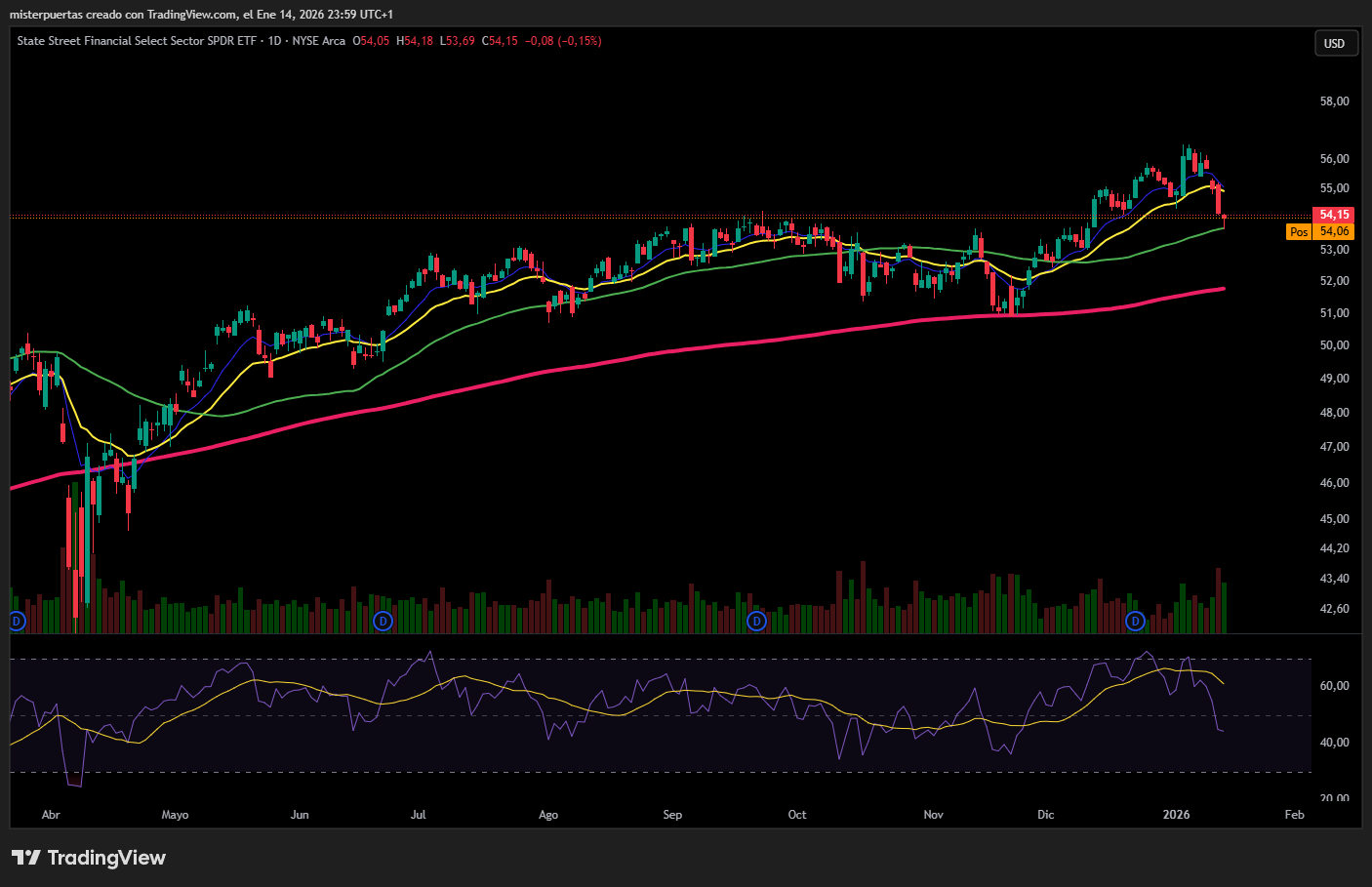Screen dimensions: 1372x887
Task: Click the dividend marker at the chart's left edge
Action: click(x=16, y=621)
